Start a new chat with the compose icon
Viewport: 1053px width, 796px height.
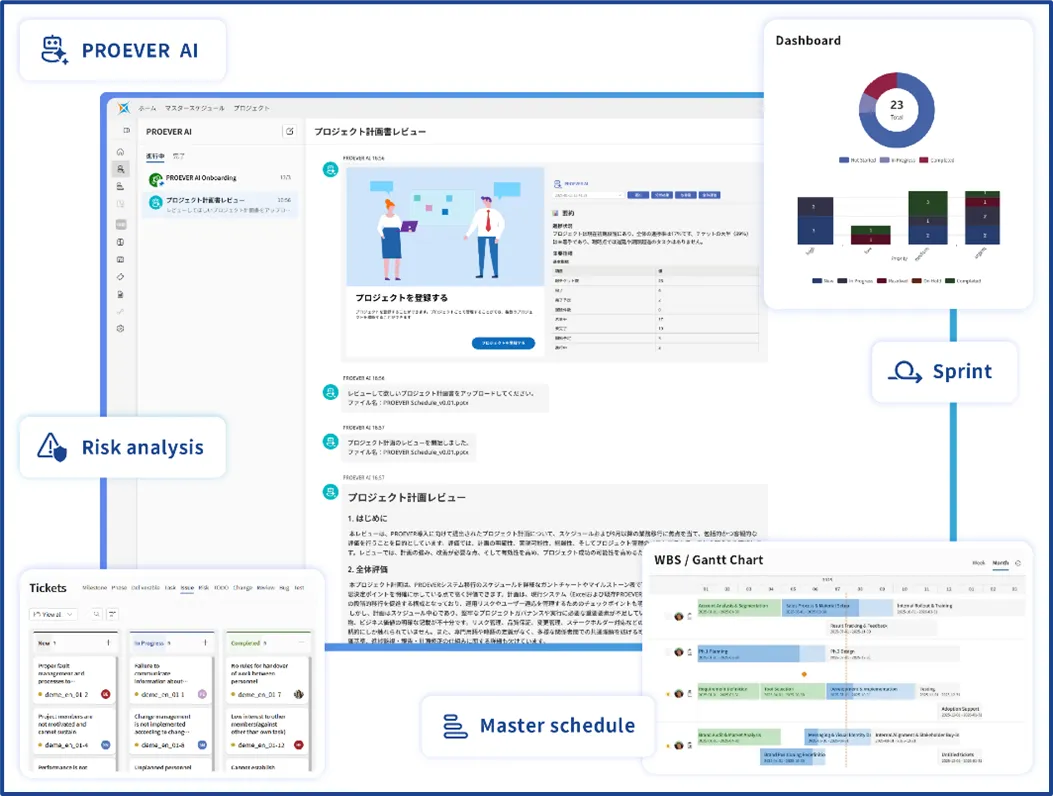[x=289, y=131]
